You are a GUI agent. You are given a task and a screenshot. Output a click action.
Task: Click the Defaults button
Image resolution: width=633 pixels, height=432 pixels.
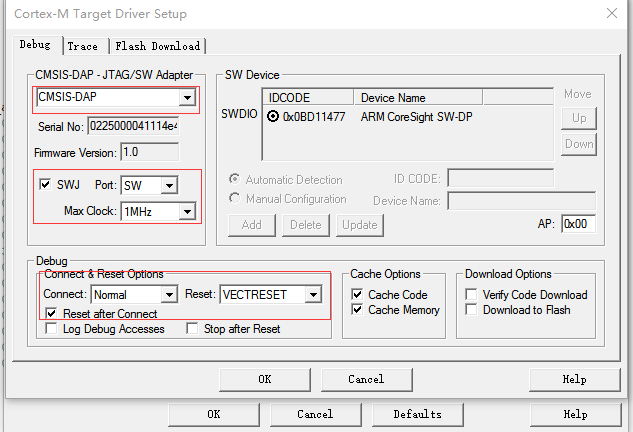[x=417, y=414]
